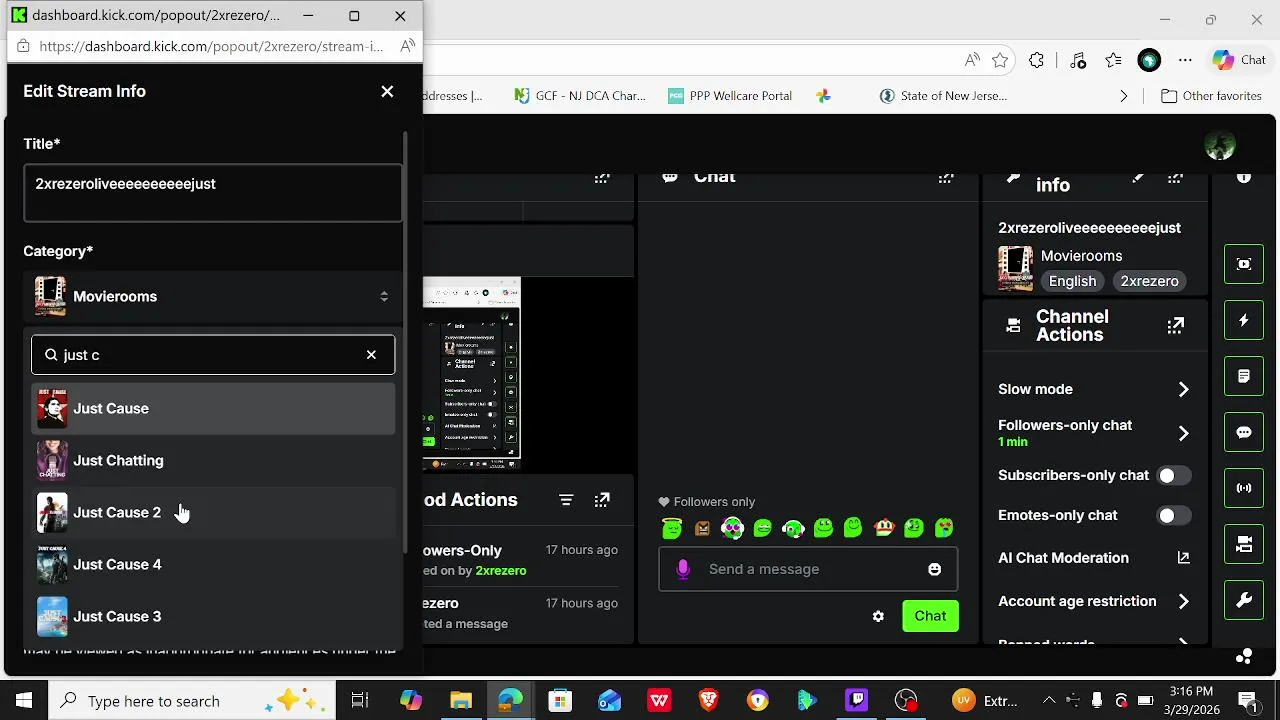Viewport: 1280px width, 720px height.
Task: Click the purple microphone icon in chat
Action: [683, 569]
